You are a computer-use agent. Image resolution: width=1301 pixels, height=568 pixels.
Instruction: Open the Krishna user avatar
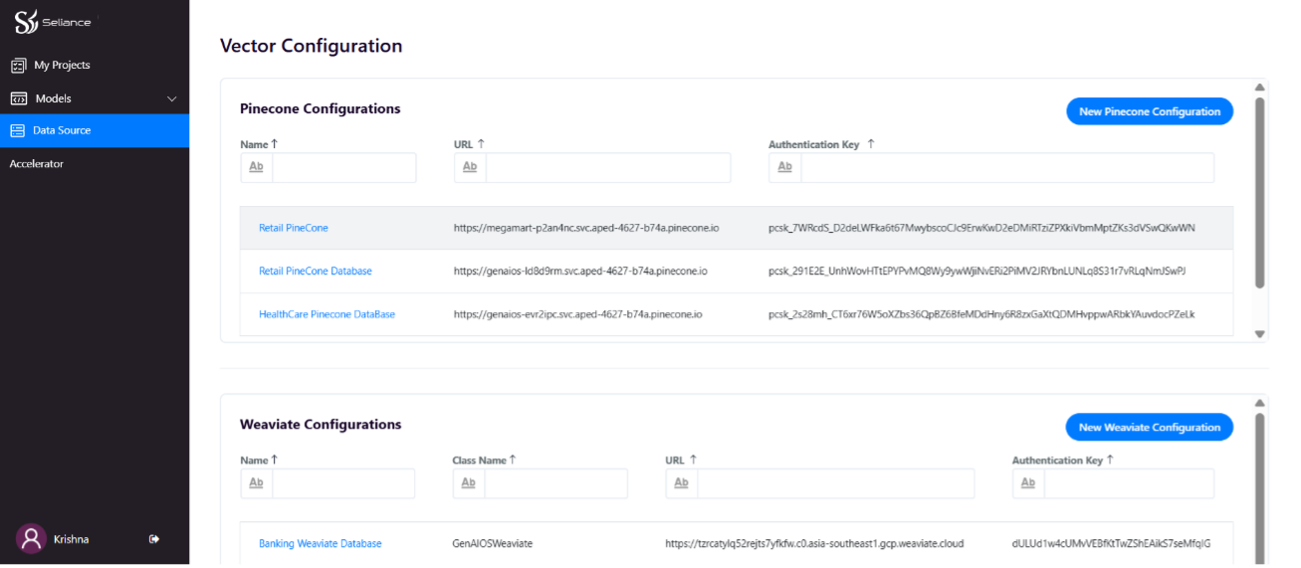click(31, 539)
